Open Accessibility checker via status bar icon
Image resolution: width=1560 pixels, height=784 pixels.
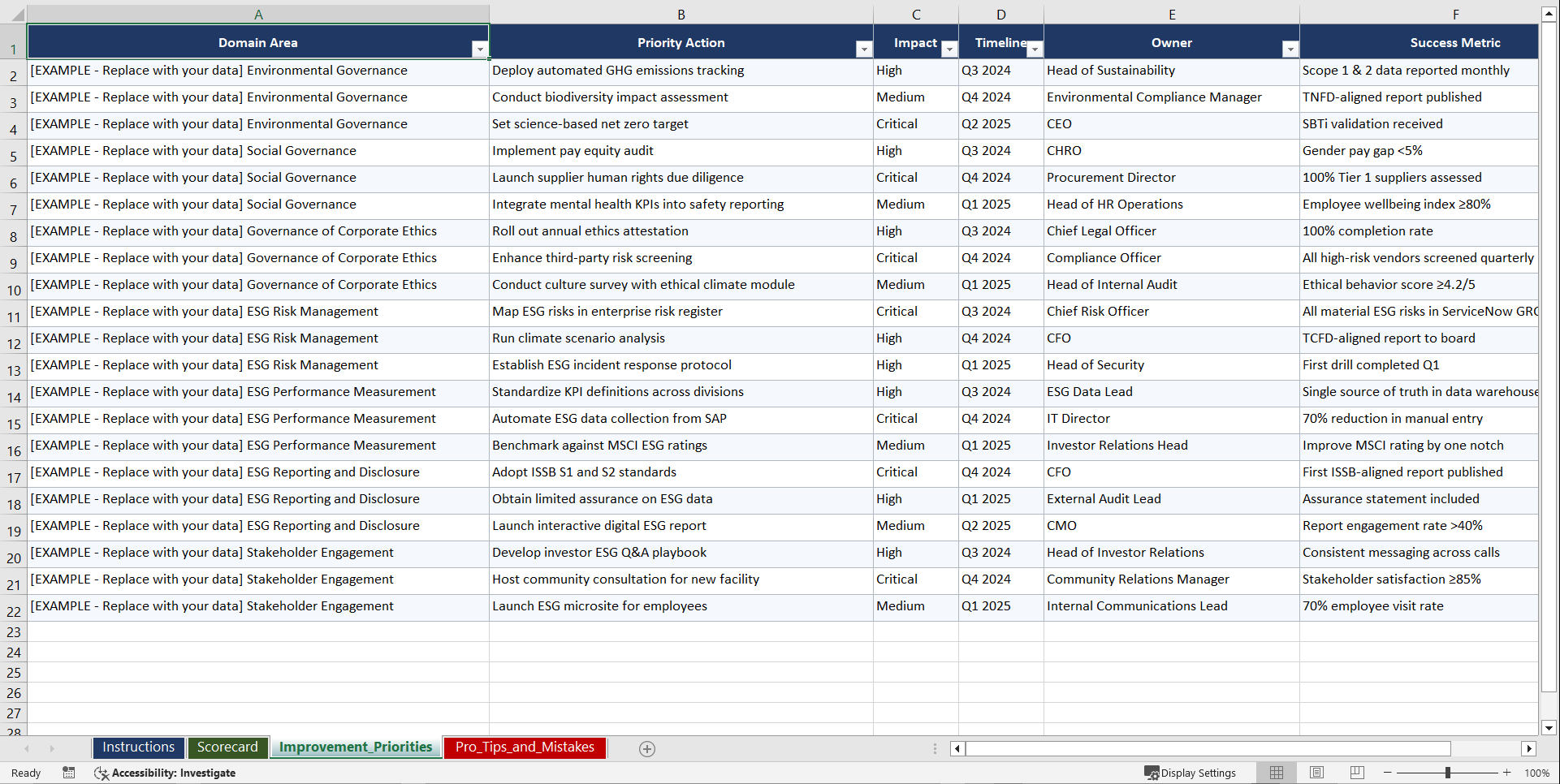pyautogui.click(x=101, y=773)
